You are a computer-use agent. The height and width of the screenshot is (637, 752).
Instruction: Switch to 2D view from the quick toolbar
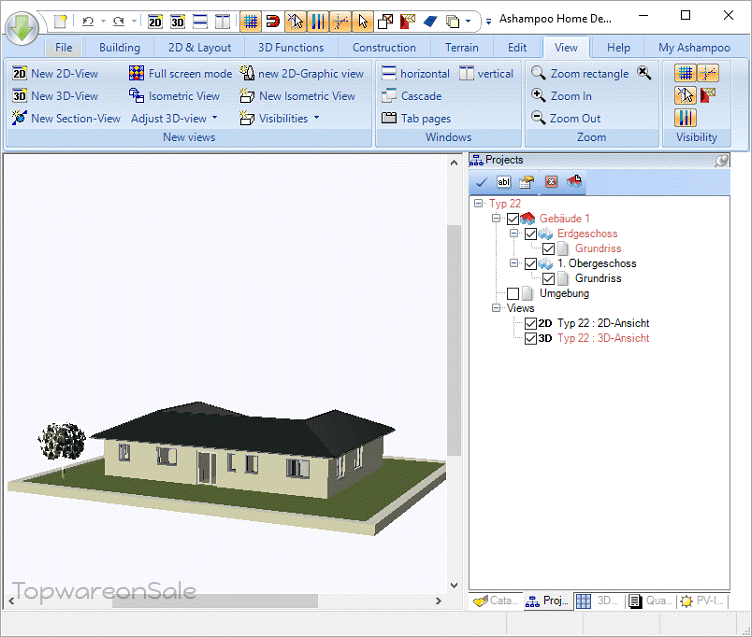[155, 22]
